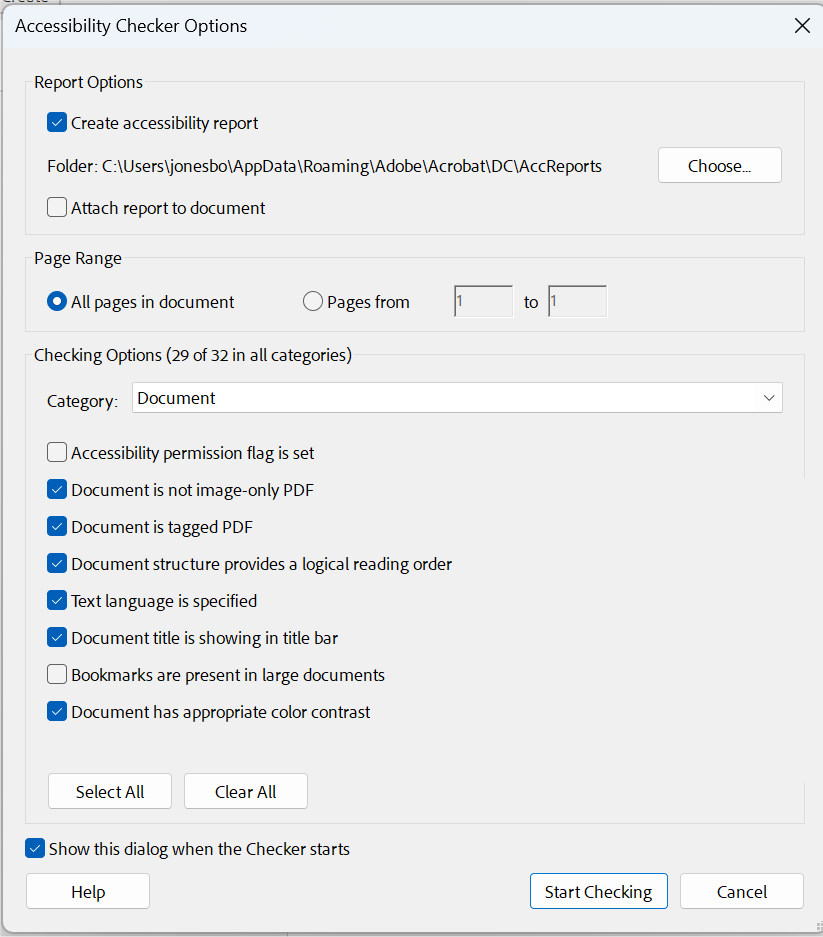Uncheck Document is not image-only PDF

click(x=57, y=489)
